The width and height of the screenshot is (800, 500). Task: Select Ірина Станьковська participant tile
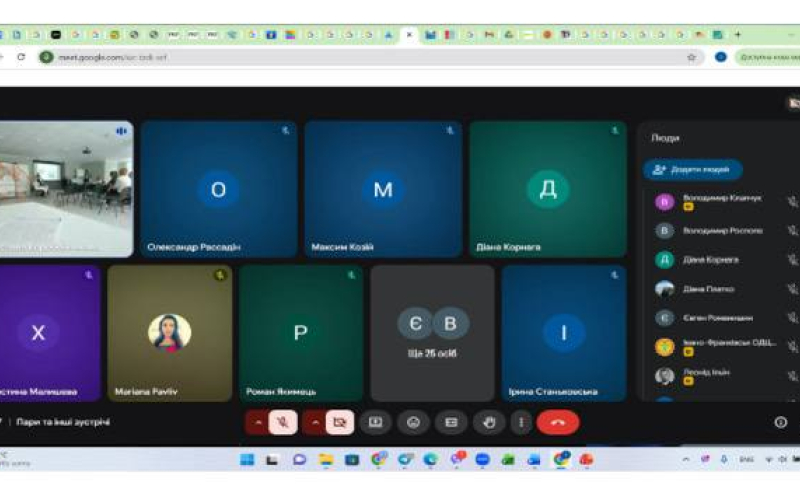pyautogui.click(x=564, y=333)
